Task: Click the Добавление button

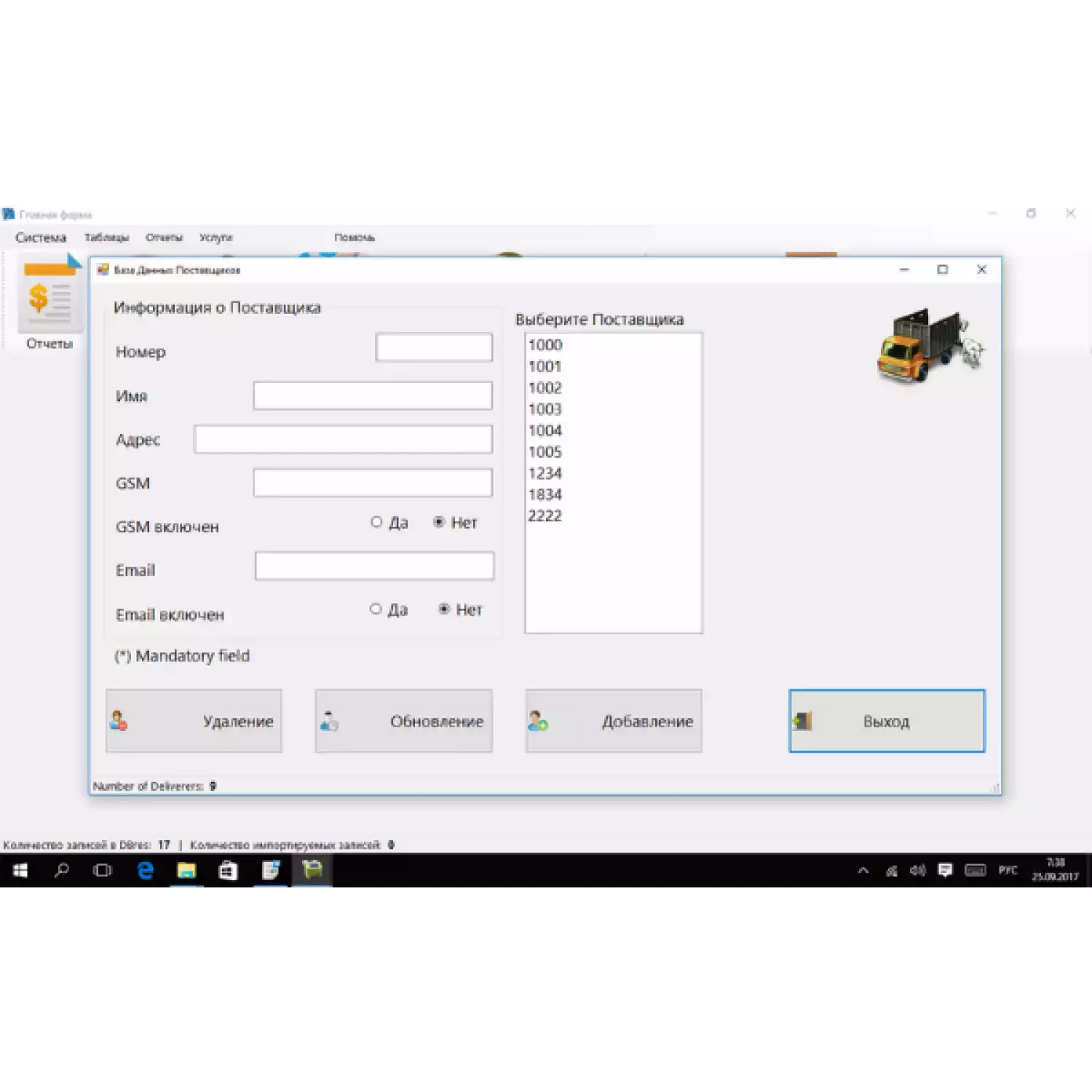Action: 613,721
